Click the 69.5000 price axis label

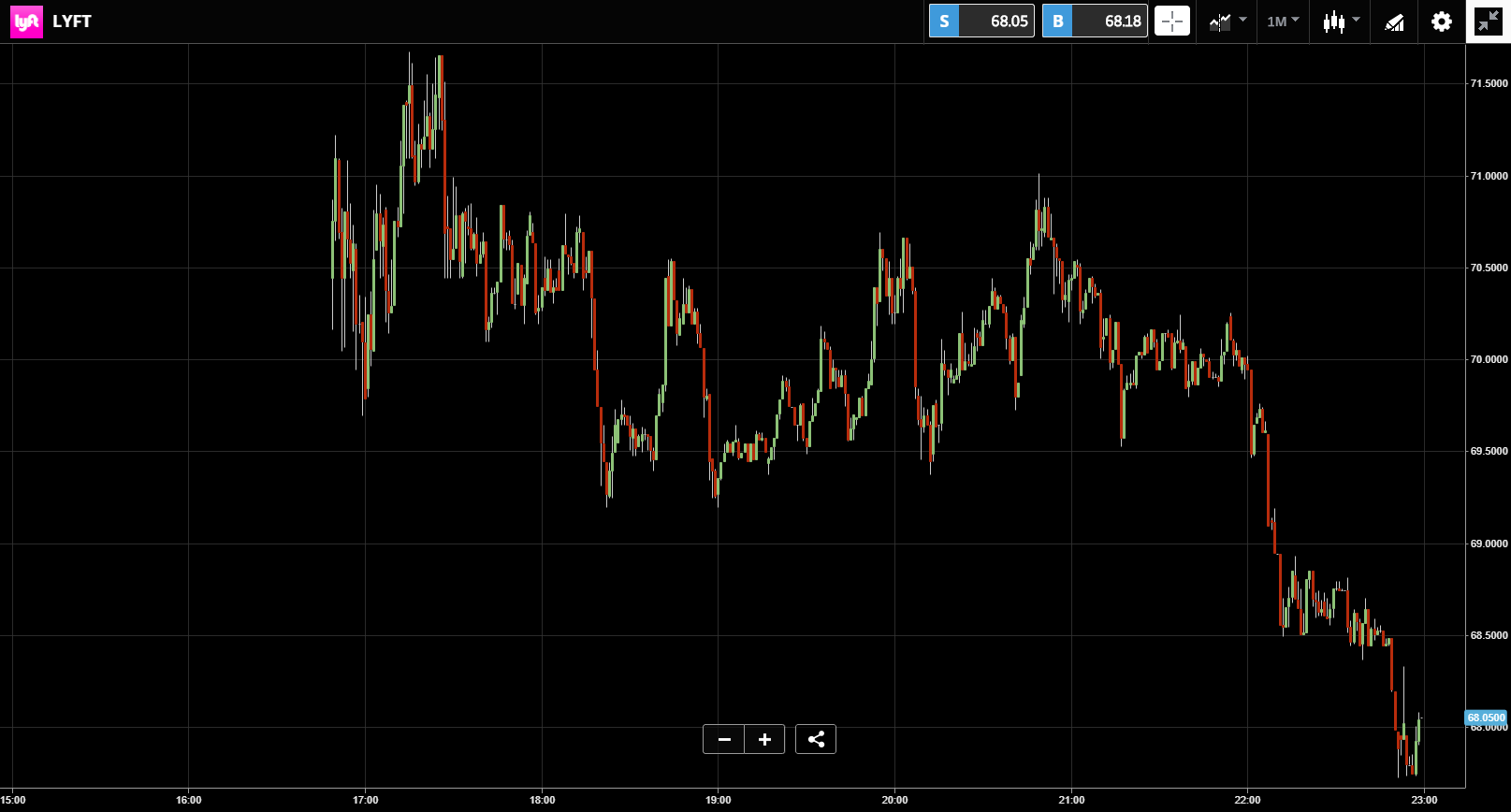(1489, 451)
